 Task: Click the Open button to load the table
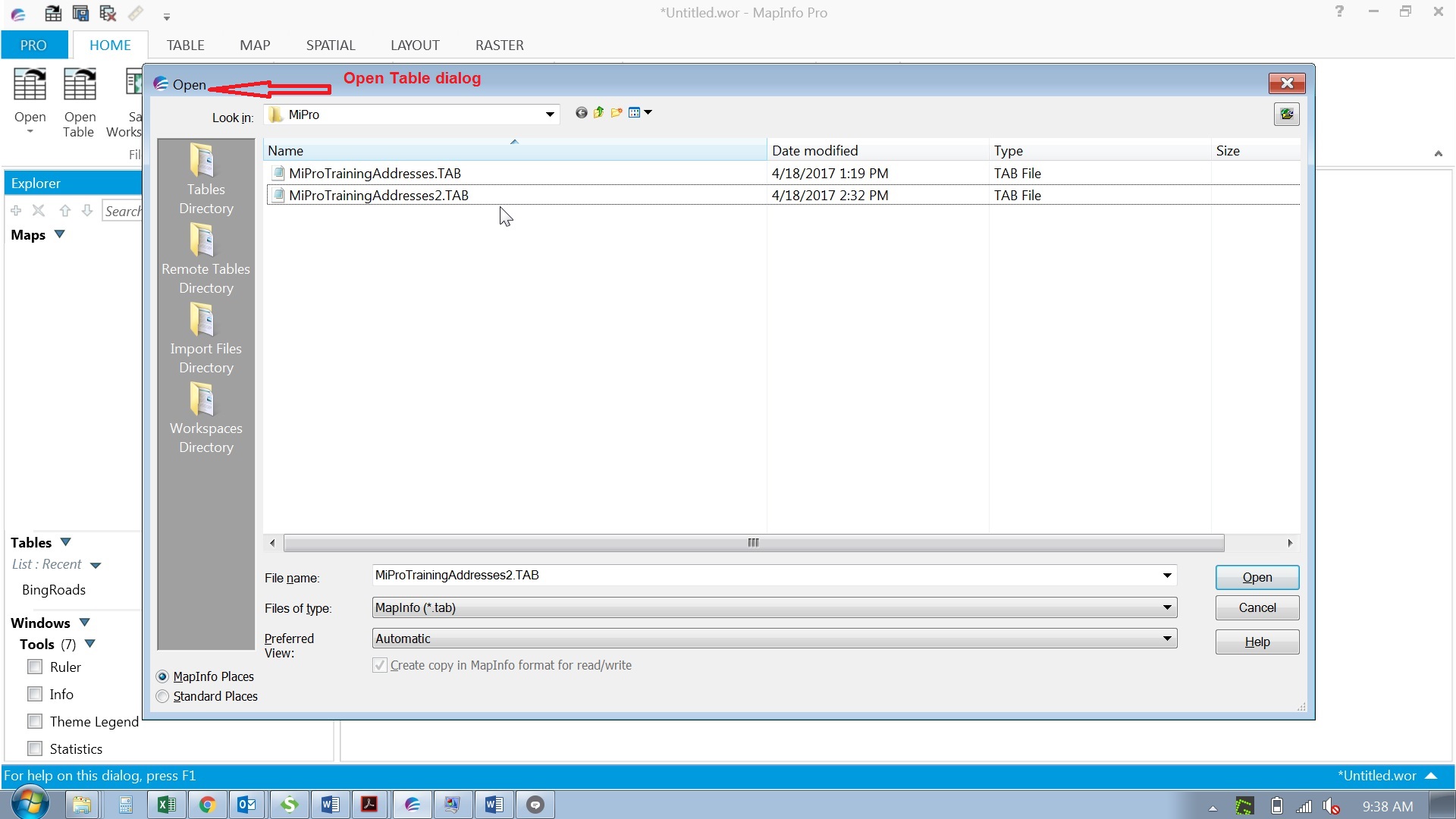pos(1256,577)
